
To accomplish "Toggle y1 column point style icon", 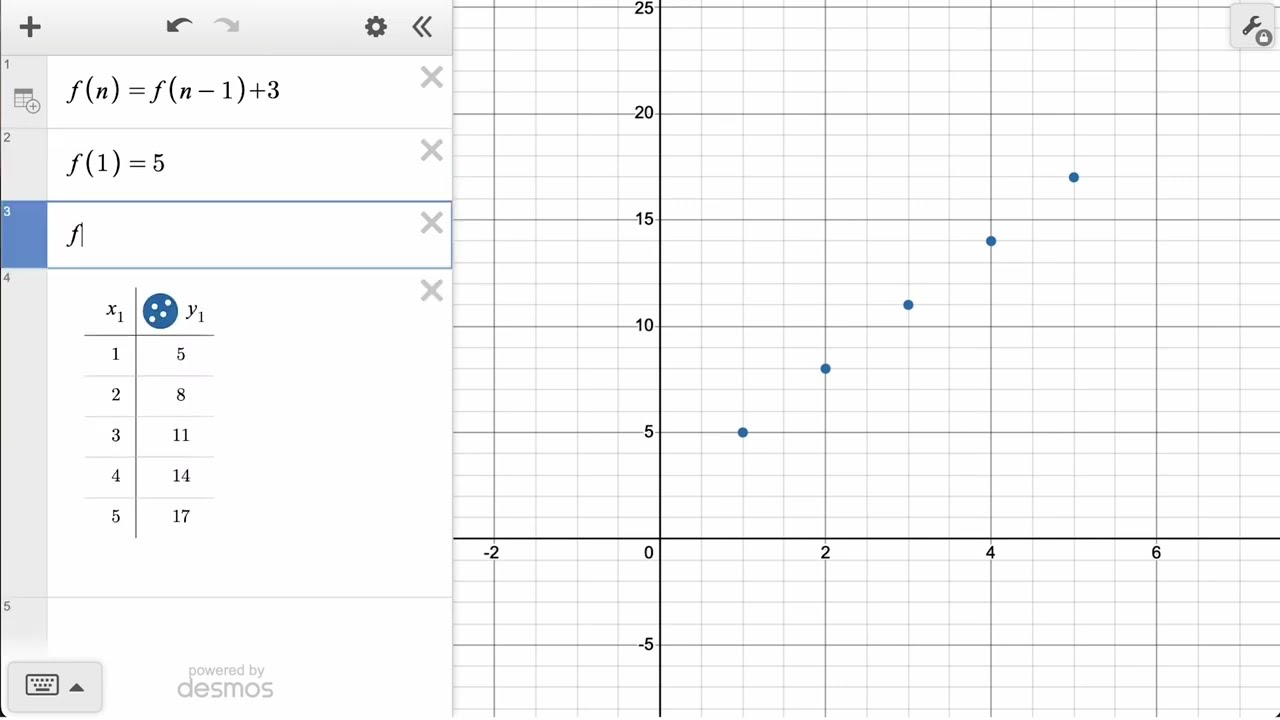I will [x=160, y=311].
